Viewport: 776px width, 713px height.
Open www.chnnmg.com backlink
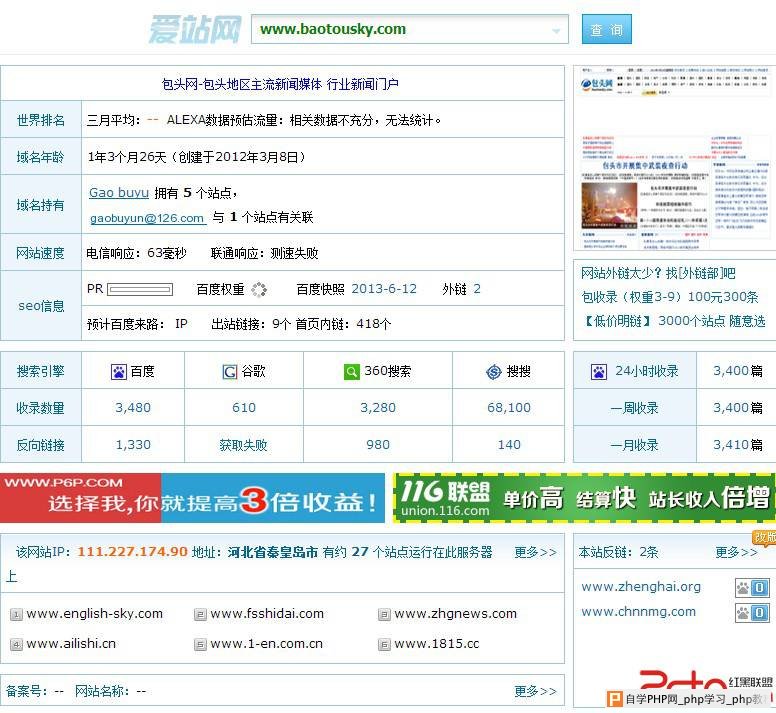[x=638, y=612]
